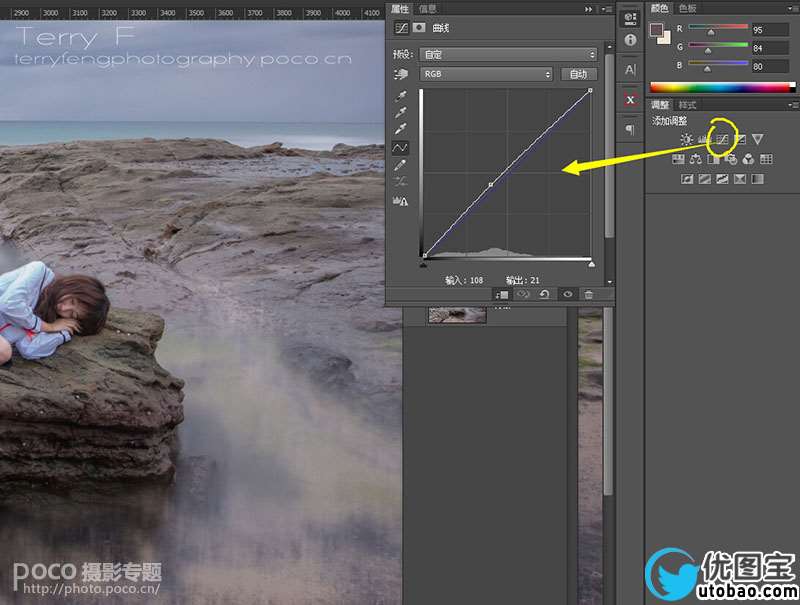Delete this Curves adjustment layer

coord(589,294)
